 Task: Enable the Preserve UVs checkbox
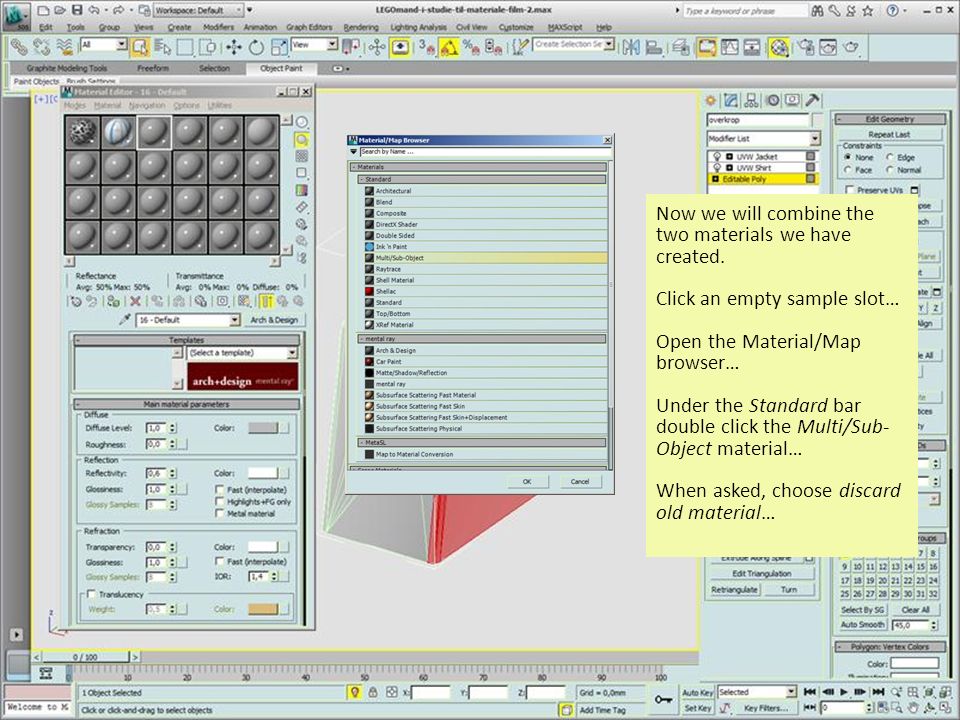coord(850,190)
